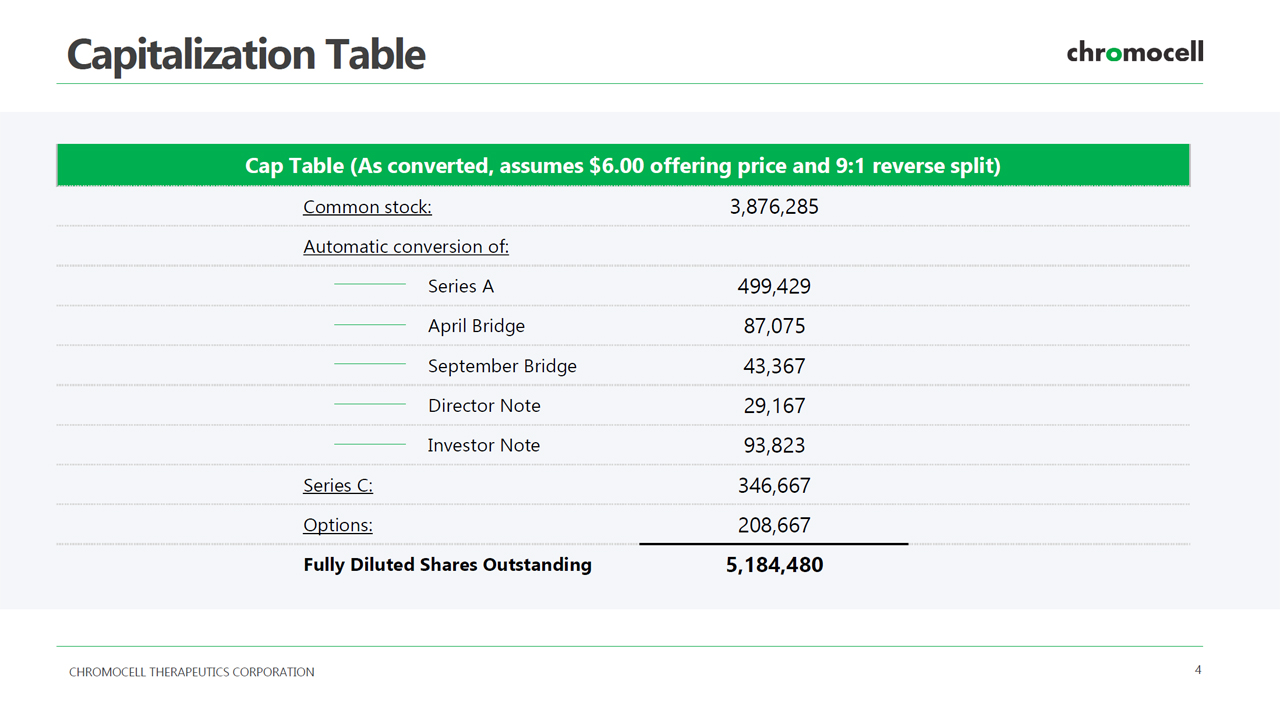Click 'Fully Diluted Shares Outstanding' label
The width and height of the screenshot is (1280, 720).
(447, 565)
